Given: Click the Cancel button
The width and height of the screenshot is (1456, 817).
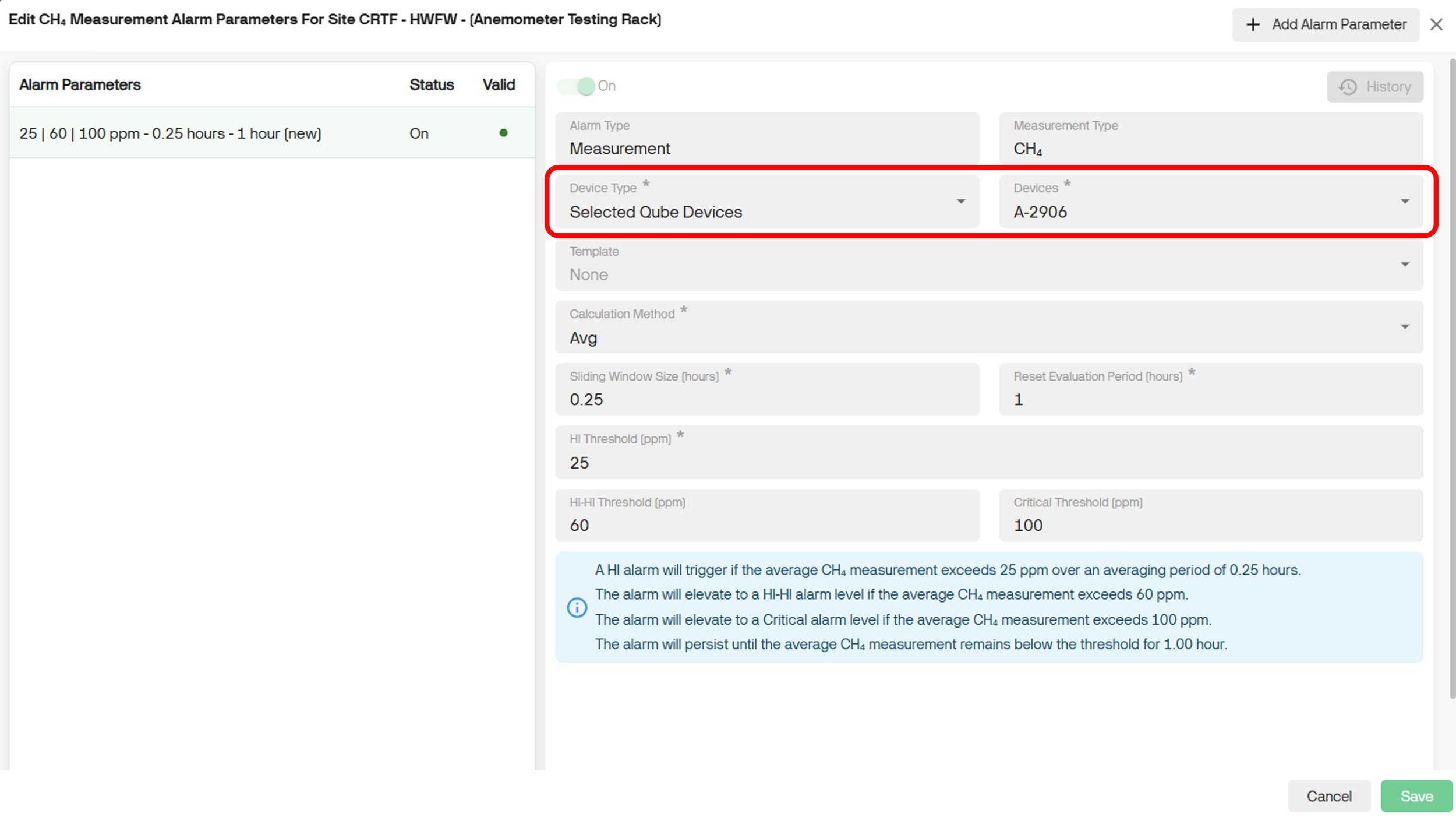Looking at the screenshot, I should (x=1328, y=796).
